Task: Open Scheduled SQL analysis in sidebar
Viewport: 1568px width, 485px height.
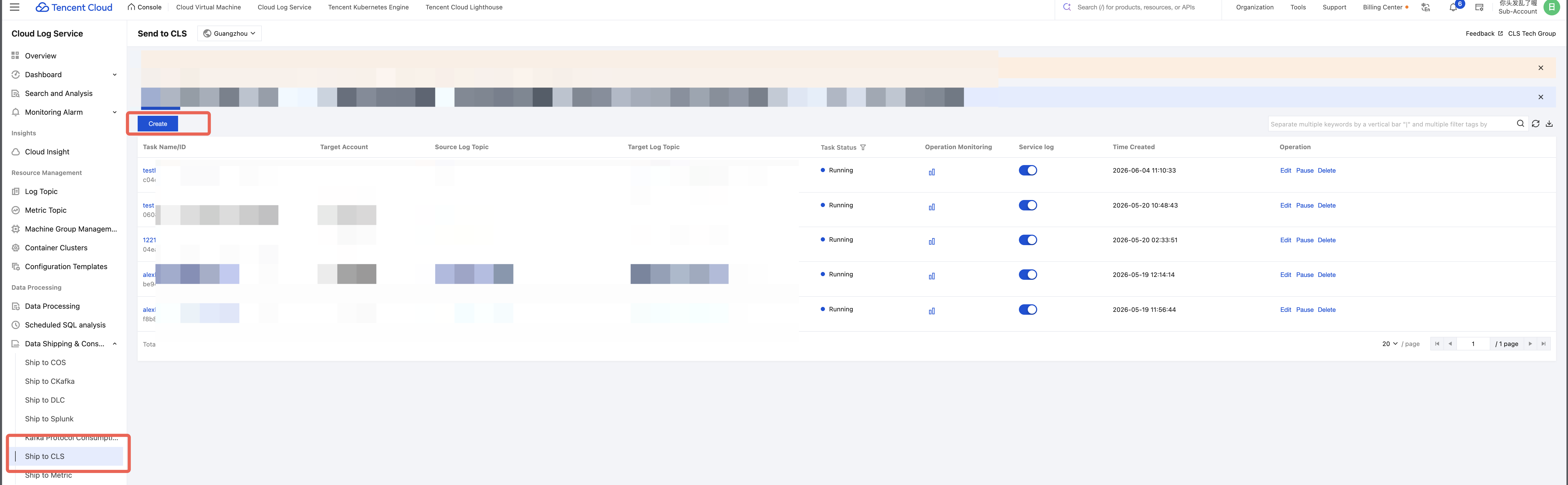Action: [65, 325]
